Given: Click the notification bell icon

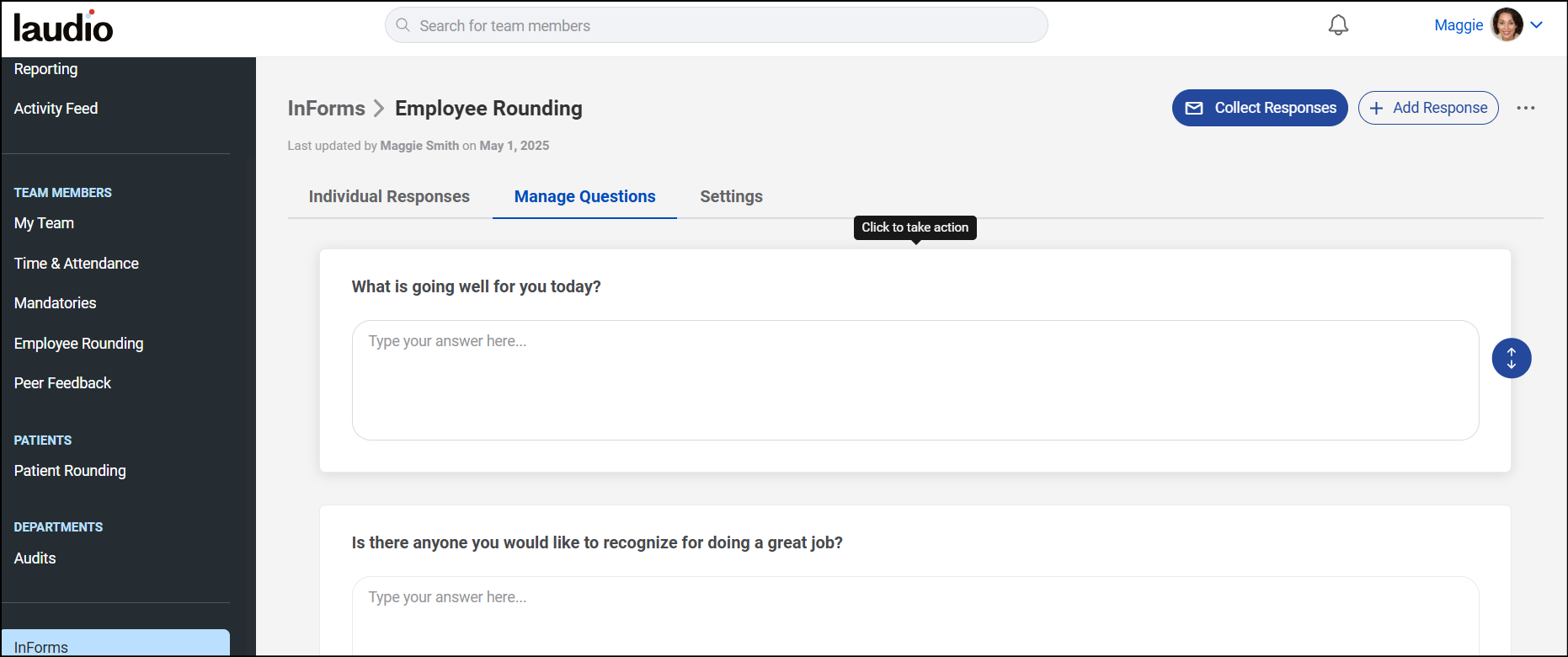Looking at the screenshot, I should point(1338,25).
